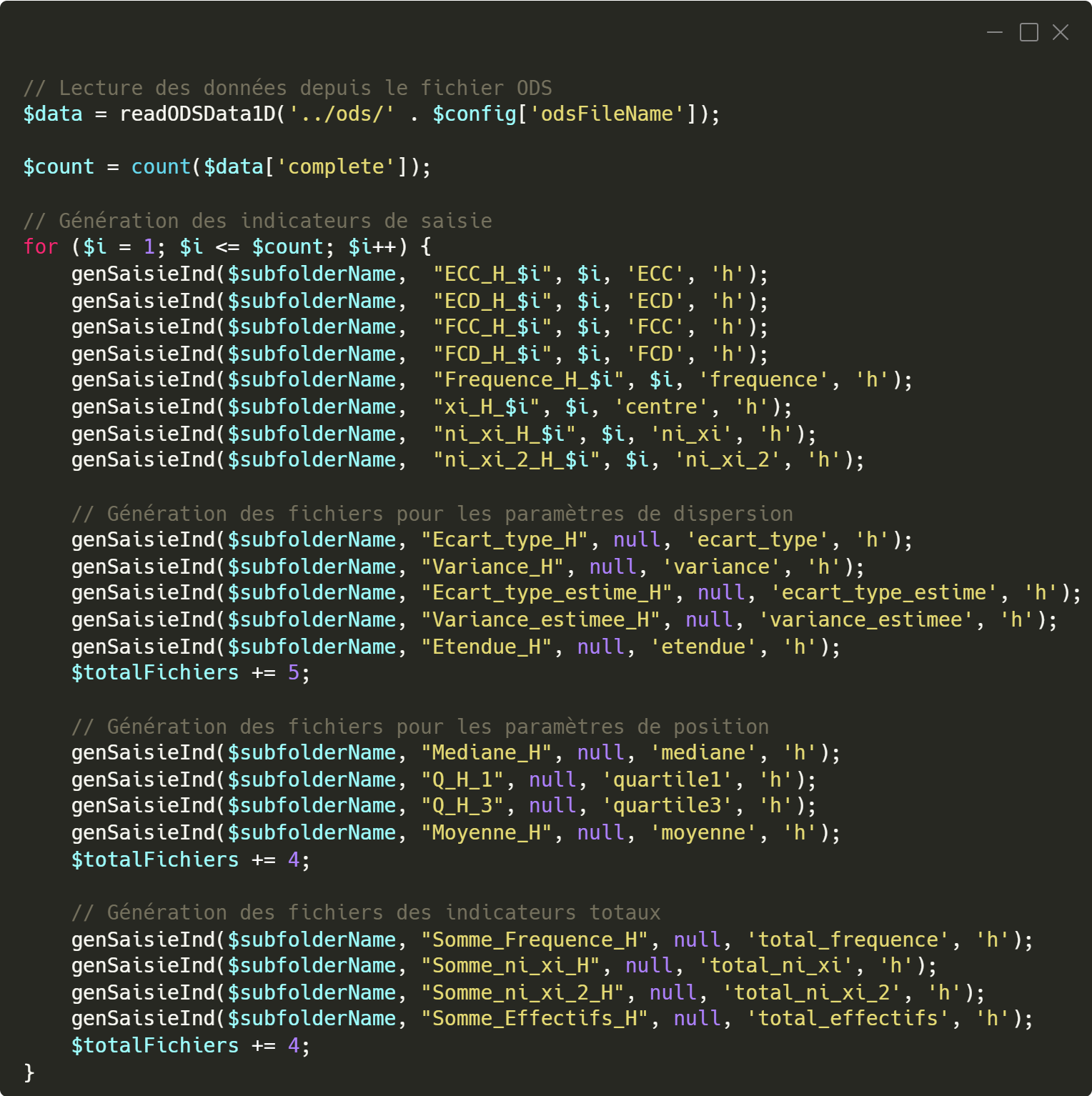
Task: Select the "ni_xi_H_$i" string
Action: click(x=505, y=434)
